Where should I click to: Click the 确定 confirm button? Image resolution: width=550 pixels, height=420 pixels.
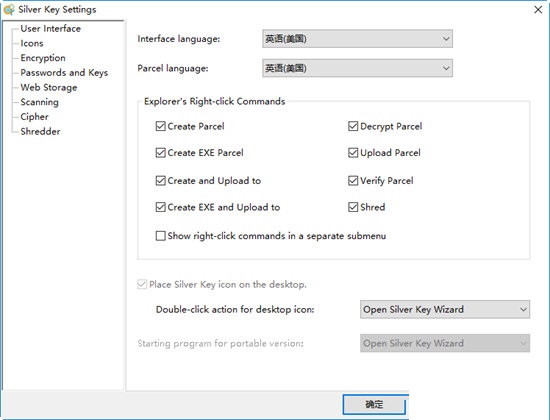[375, 404]
